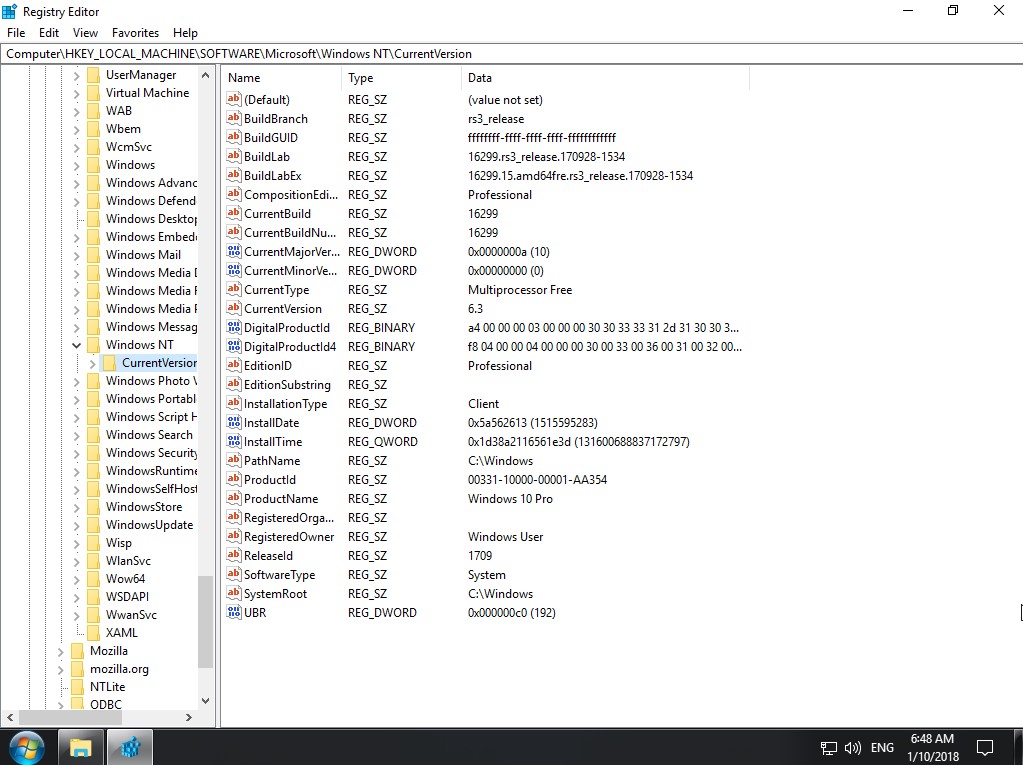
Task: Click the CurrentMinorVersionNumber DWORD icon
Action: [234, 270]
